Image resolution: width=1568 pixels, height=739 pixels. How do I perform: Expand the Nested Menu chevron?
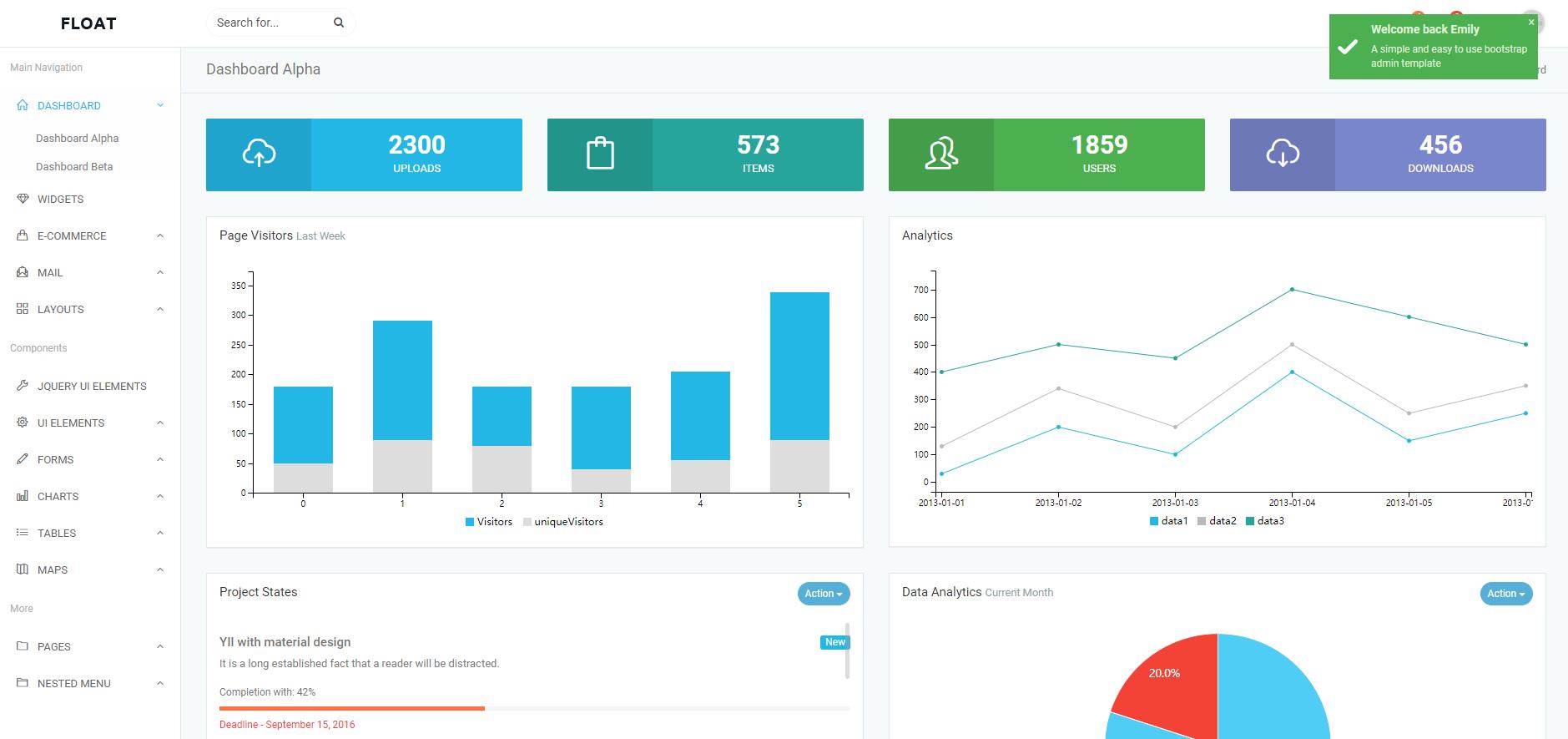160,684
